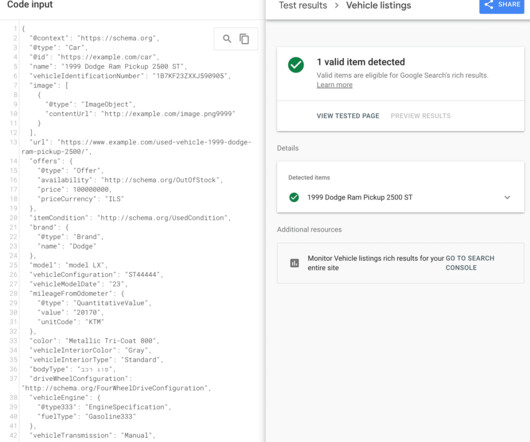Click the line number 28 in code gutter

point(13,294)
